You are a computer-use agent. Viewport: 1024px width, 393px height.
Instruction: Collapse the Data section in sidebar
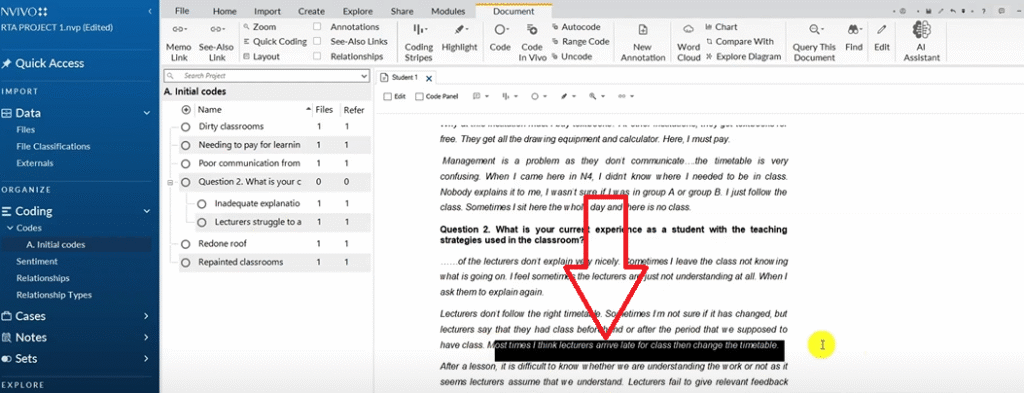(x=147, y=113)
